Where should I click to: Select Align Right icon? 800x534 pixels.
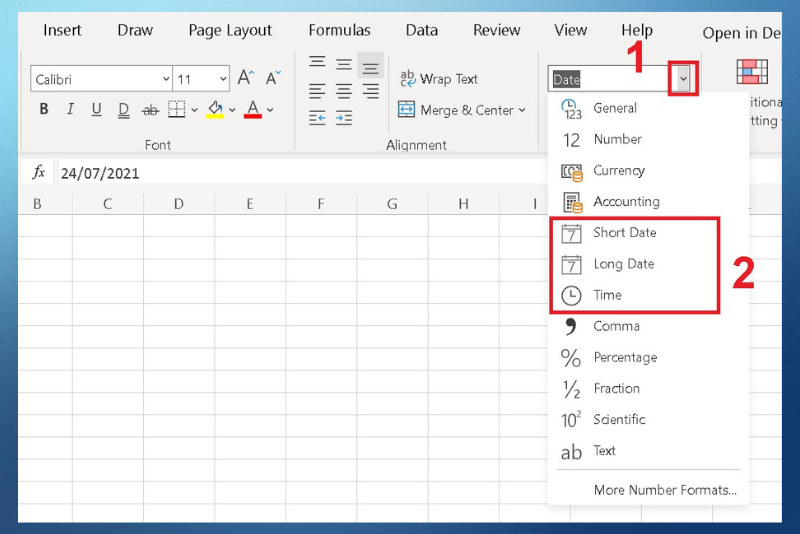coord(370,91)
